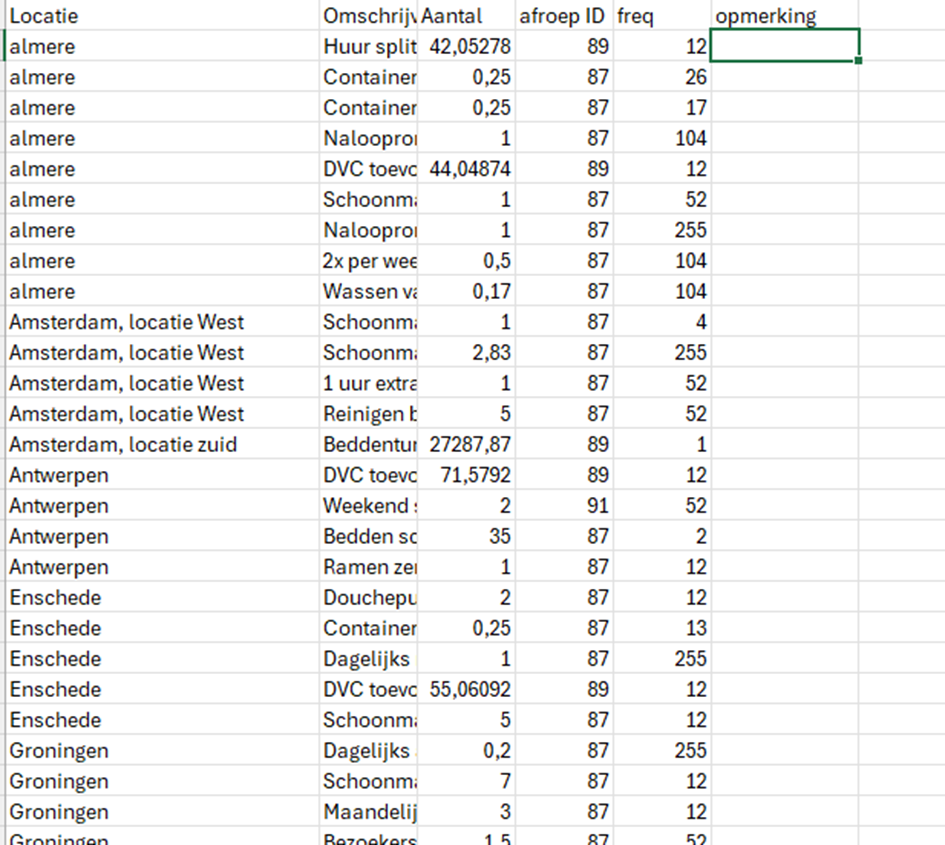Click the Aantal value 0,5
945x845 pixels.
coord(466,260)
